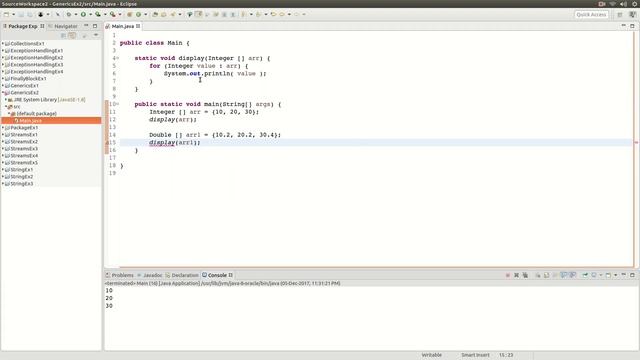Click the Back navigation arrow in toolbar
The width and height of the screenshot is (640, 360).
pyautogui.click(x=282, y=14)
